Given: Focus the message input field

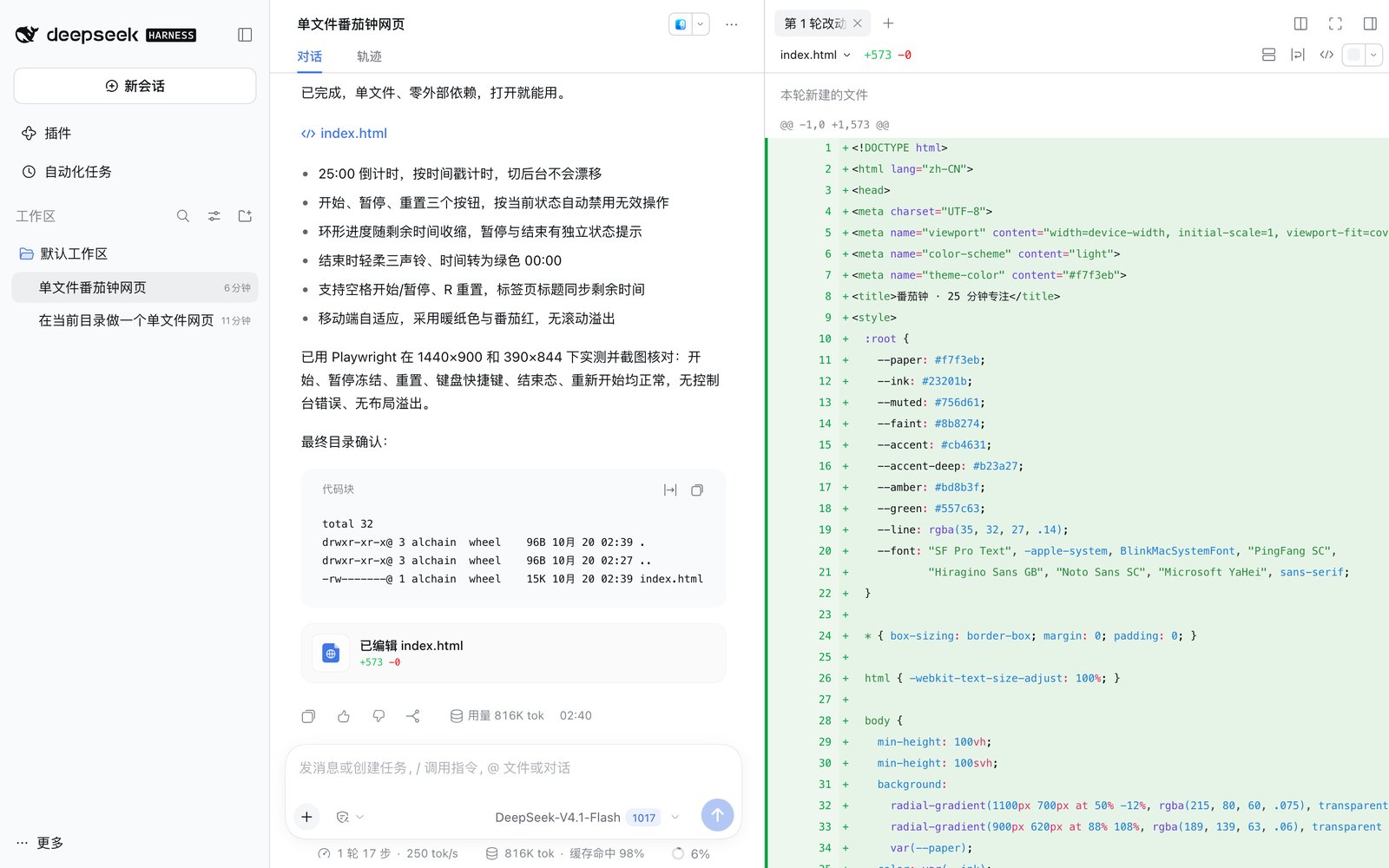Looking at the screenshot, I should pos(513,768).
